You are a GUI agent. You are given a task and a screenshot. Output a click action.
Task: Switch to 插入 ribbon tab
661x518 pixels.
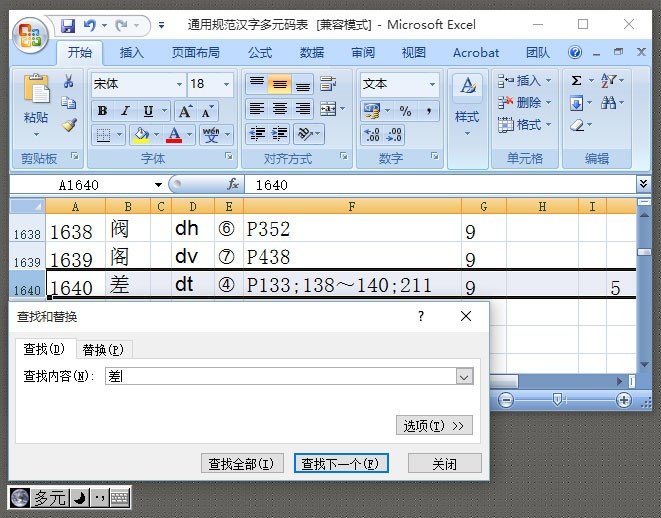[x=132, y=53]
